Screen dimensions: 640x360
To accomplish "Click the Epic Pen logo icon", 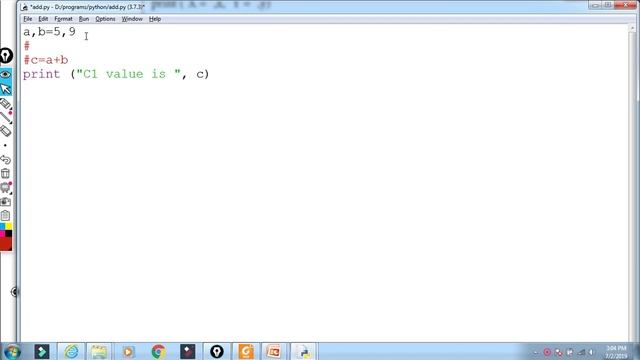I will (x=6, y=56).
